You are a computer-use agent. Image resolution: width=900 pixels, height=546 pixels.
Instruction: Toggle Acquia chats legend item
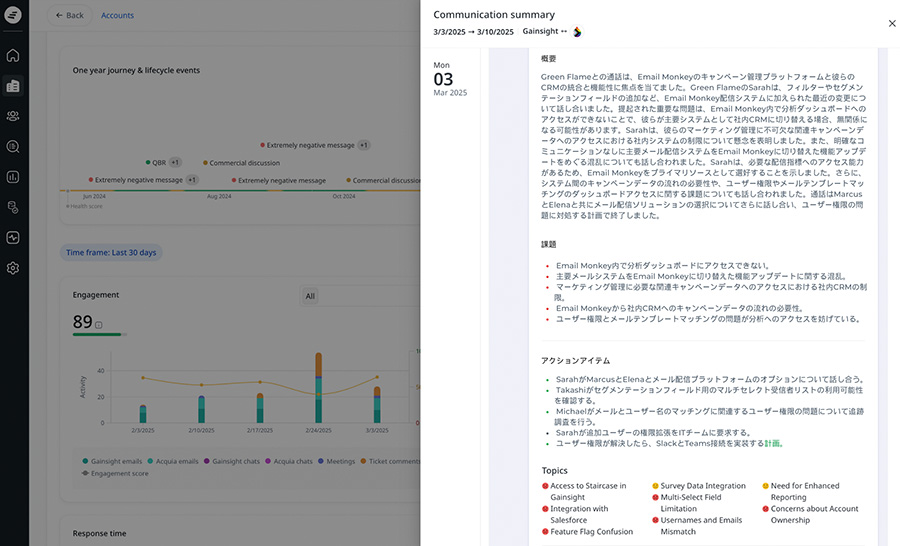[x=289, y=461]
